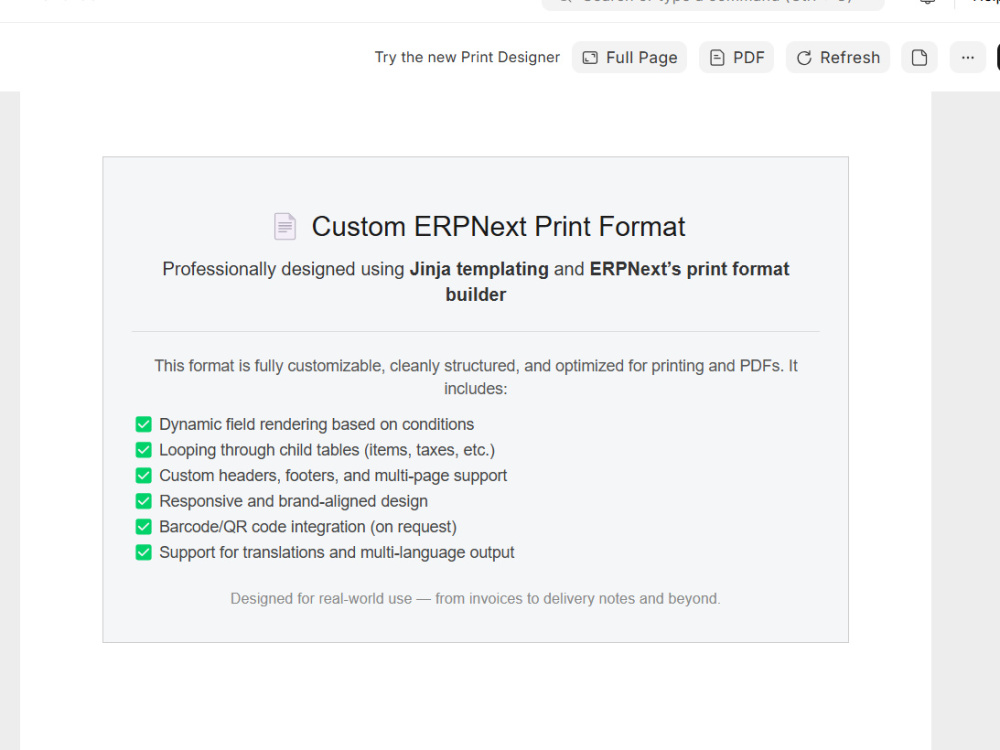This screenshot has height=750, width=1000.
Task: Toggle the Dynamic field rendering checkmark
Action: click(143, 424)
